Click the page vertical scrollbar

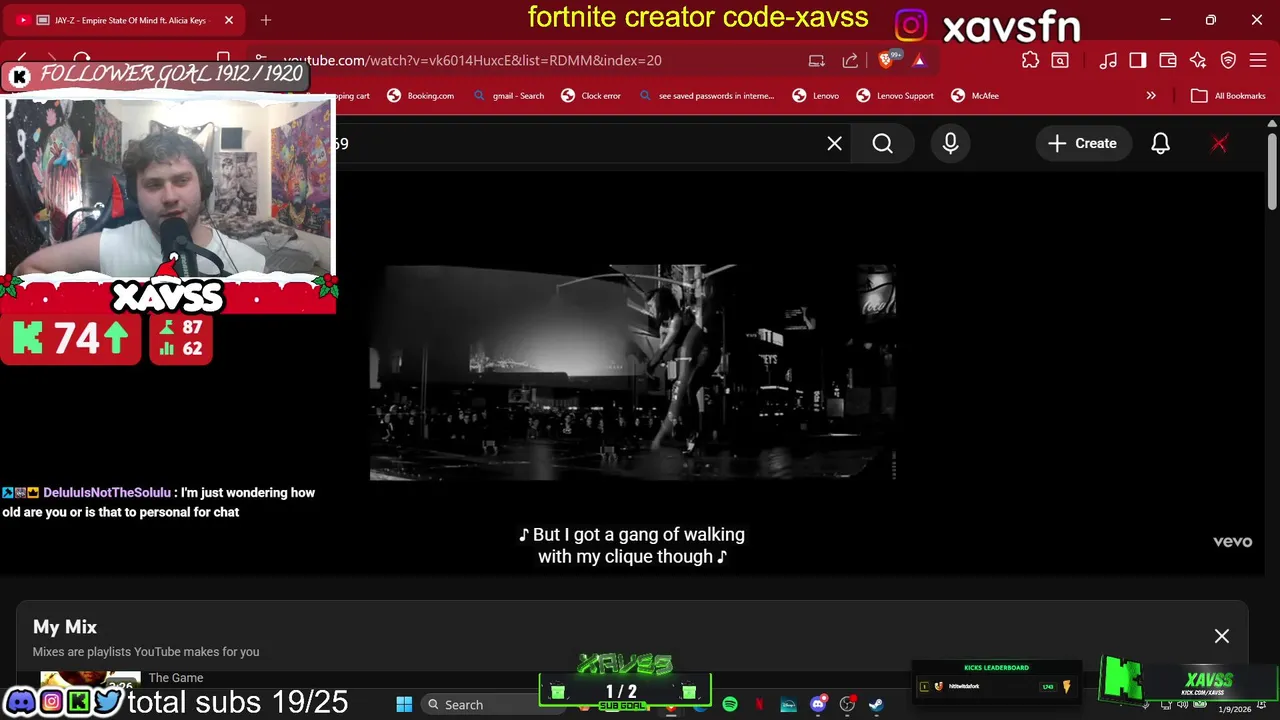(1272, 170)
